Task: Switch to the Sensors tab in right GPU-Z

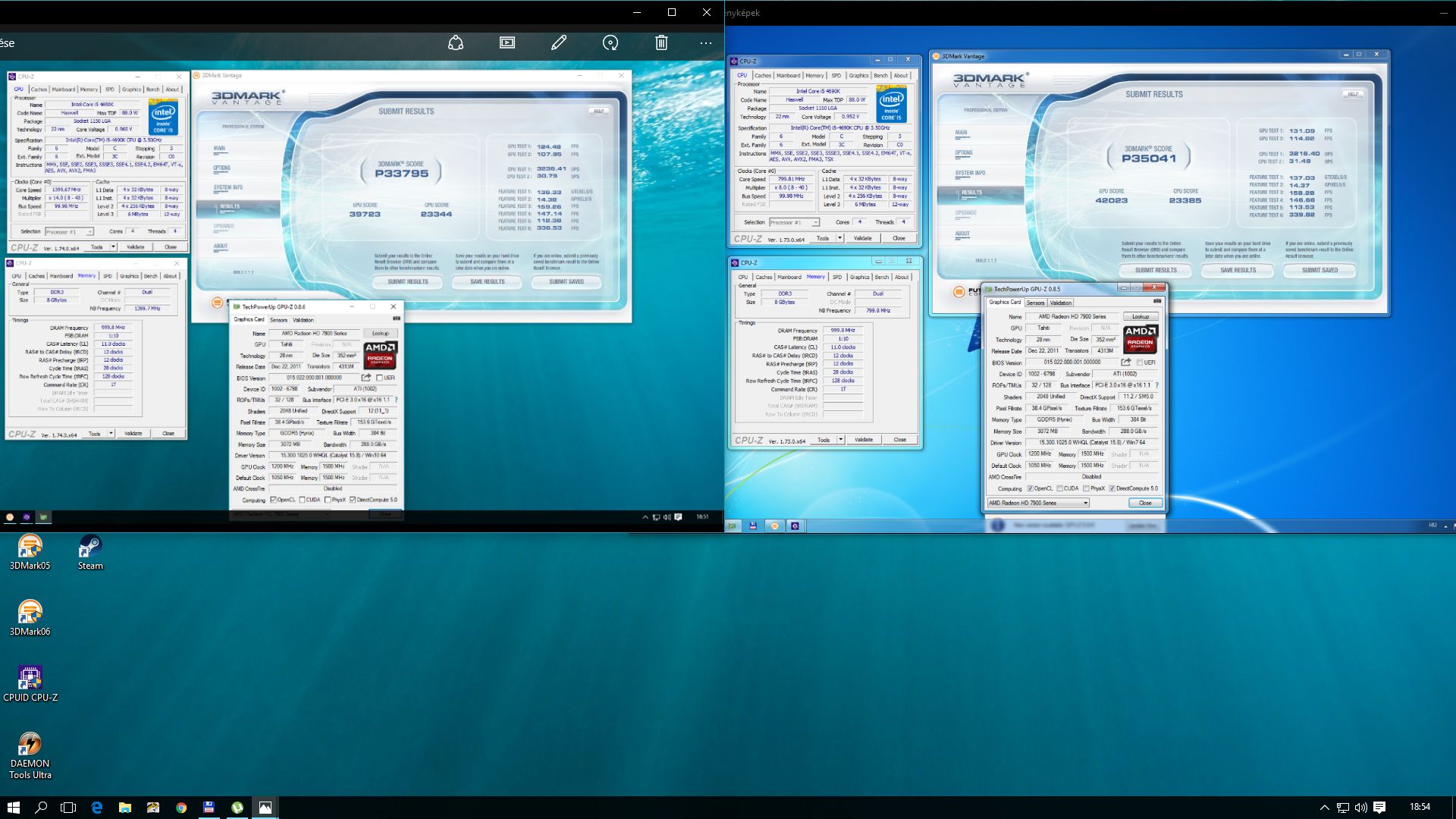Action: [1035, 303]
